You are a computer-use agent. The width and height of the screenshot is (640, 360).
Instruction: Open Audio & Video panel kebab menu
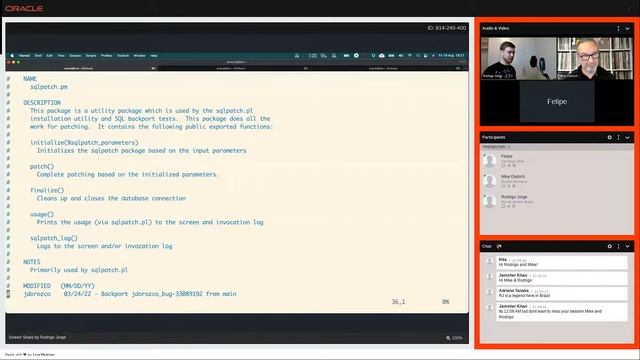618,28
